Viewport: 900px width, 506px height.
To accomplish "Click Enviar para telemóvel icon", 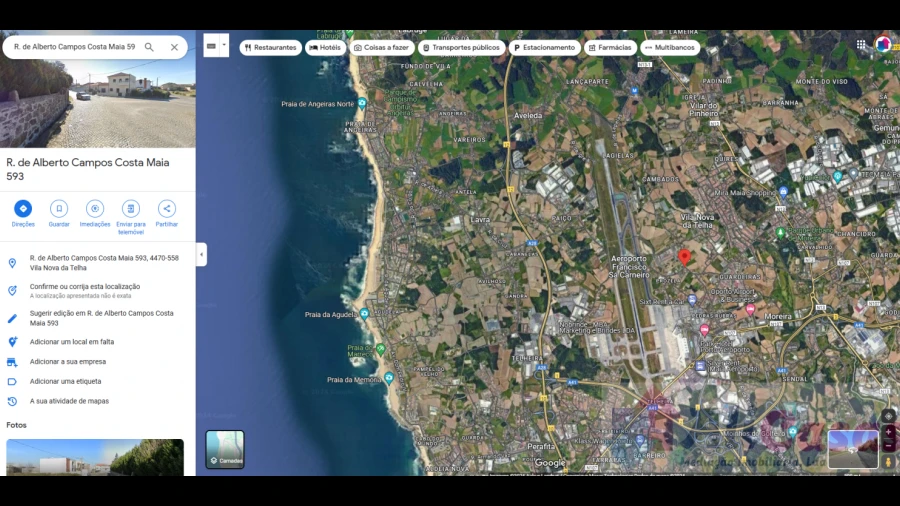I will (131, 209).
